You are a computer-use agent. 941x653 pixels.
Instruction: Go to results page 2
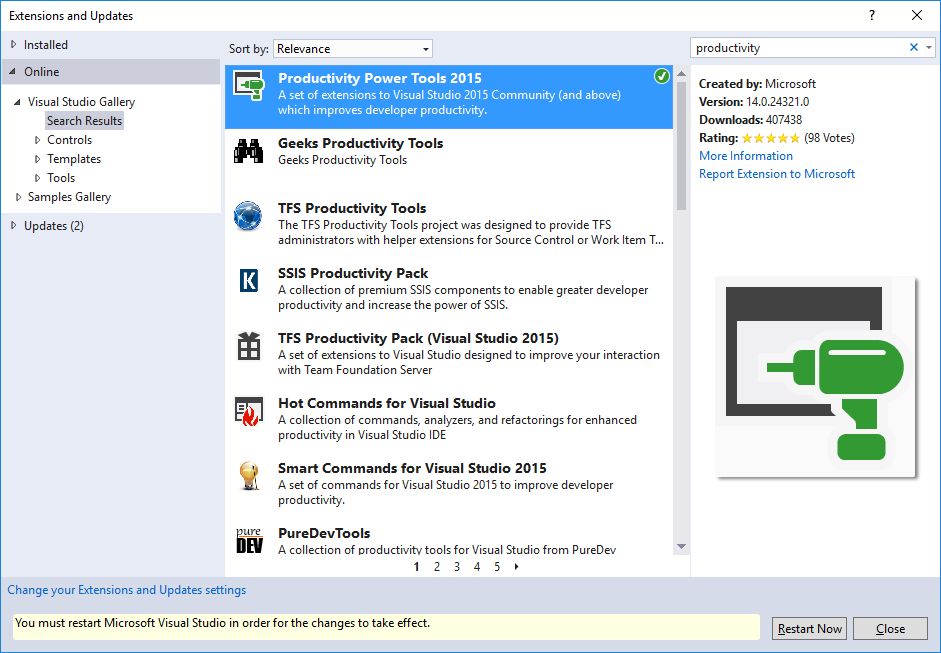pos(437,567)
